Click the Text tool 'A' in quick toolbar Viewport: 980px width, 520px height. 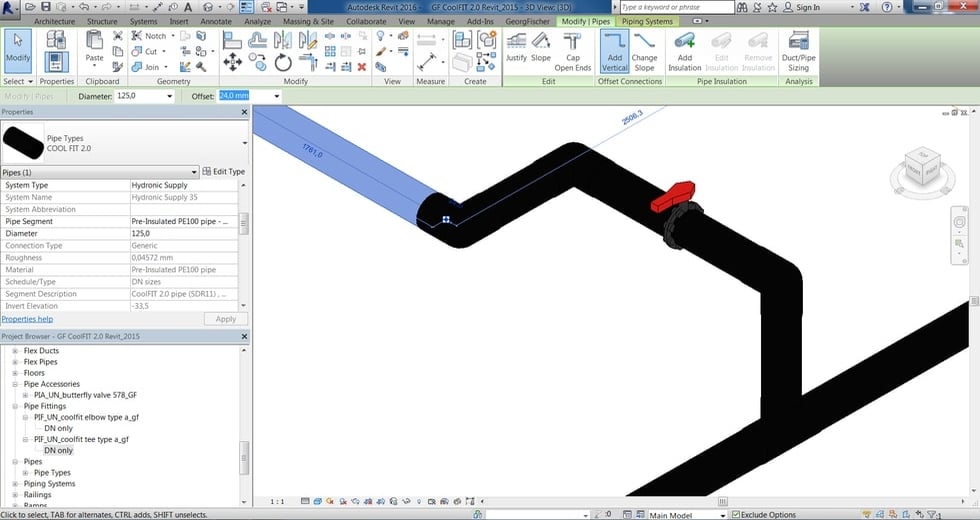pyautogui.click(x=190, y=7)
